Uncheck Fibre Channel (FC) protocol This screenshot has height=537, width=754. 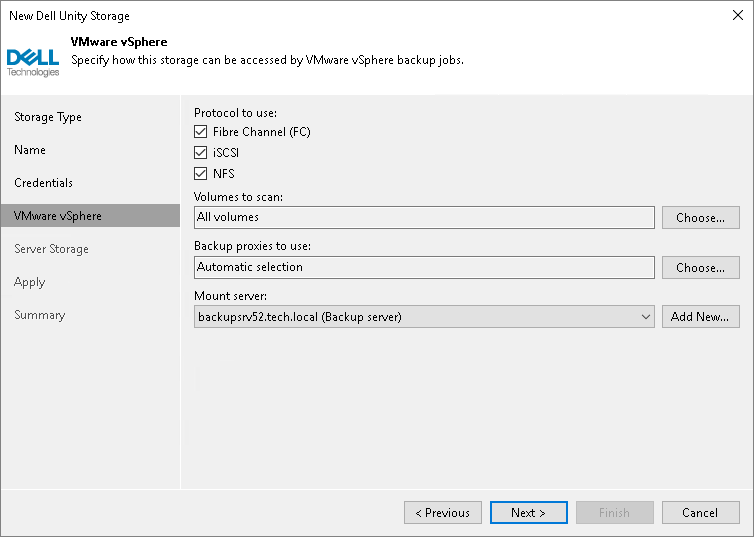tap(201, 132)
